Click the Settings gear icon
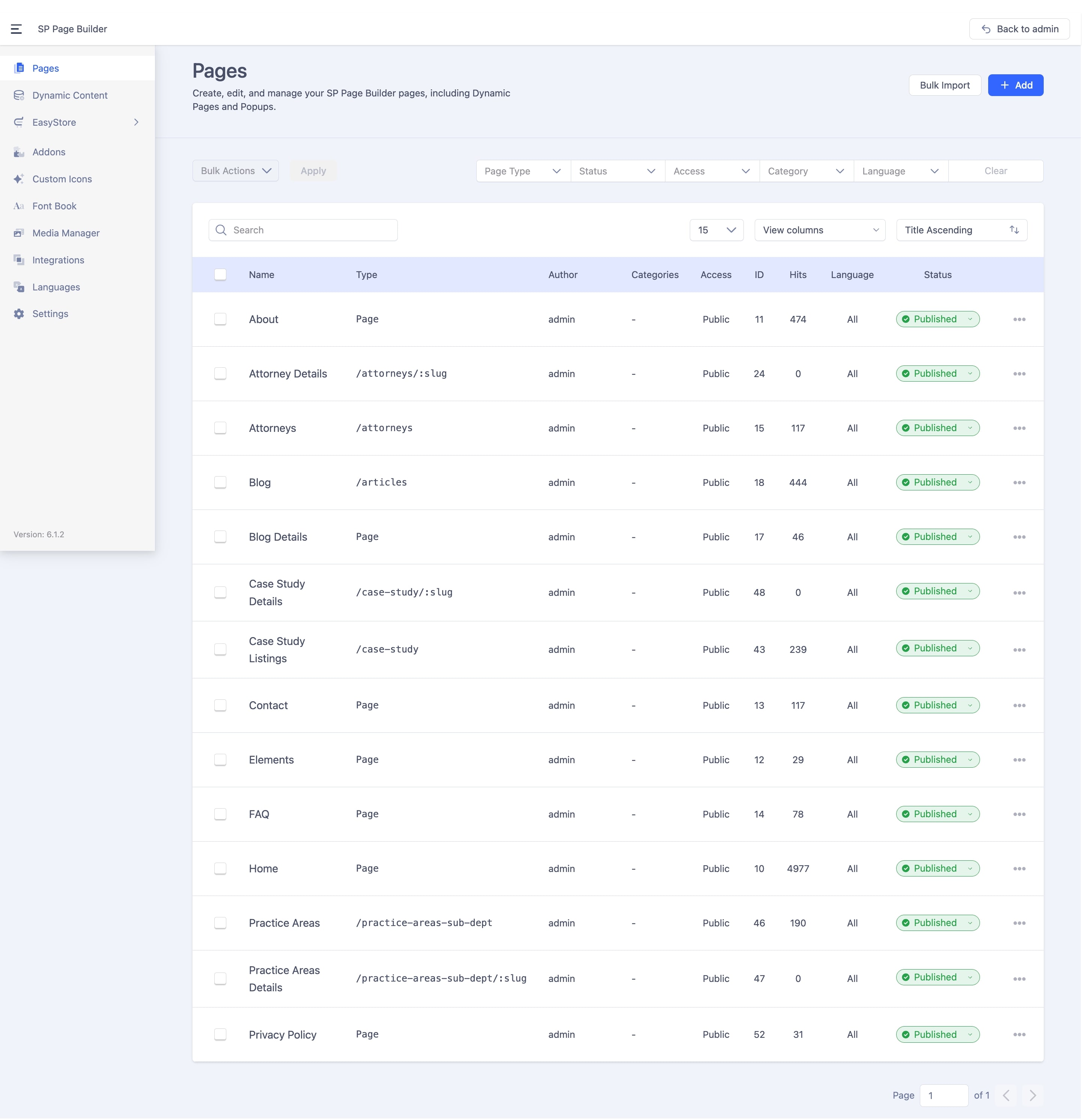 click(x=19, y=314)
